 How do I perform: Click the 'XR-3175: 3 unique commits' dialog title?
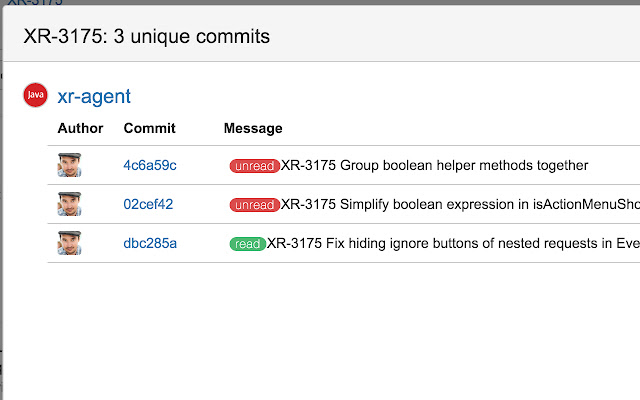click(x=146, y=38)
